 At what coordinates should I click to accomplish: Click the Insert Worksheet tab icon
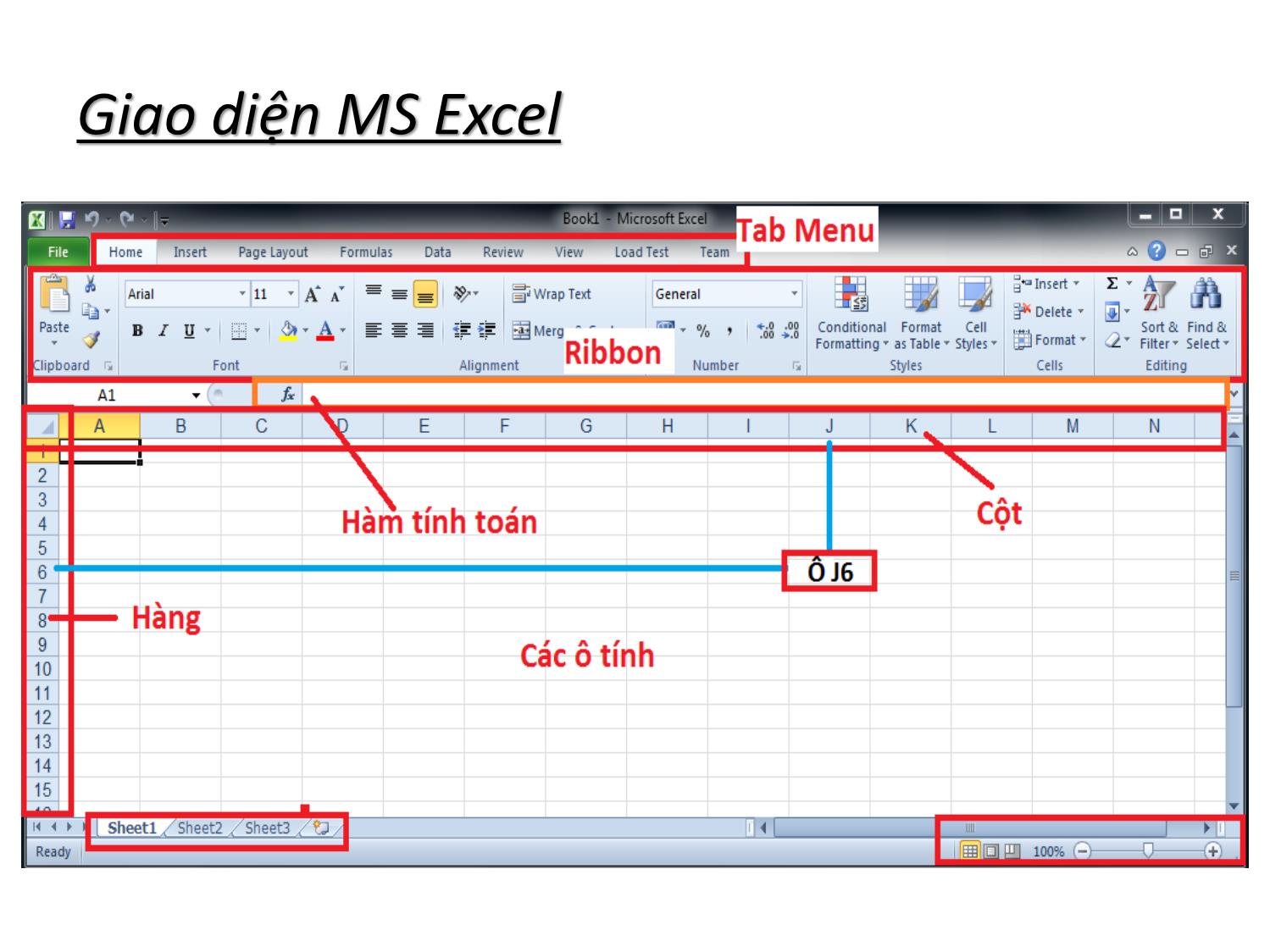coord(321,827)
